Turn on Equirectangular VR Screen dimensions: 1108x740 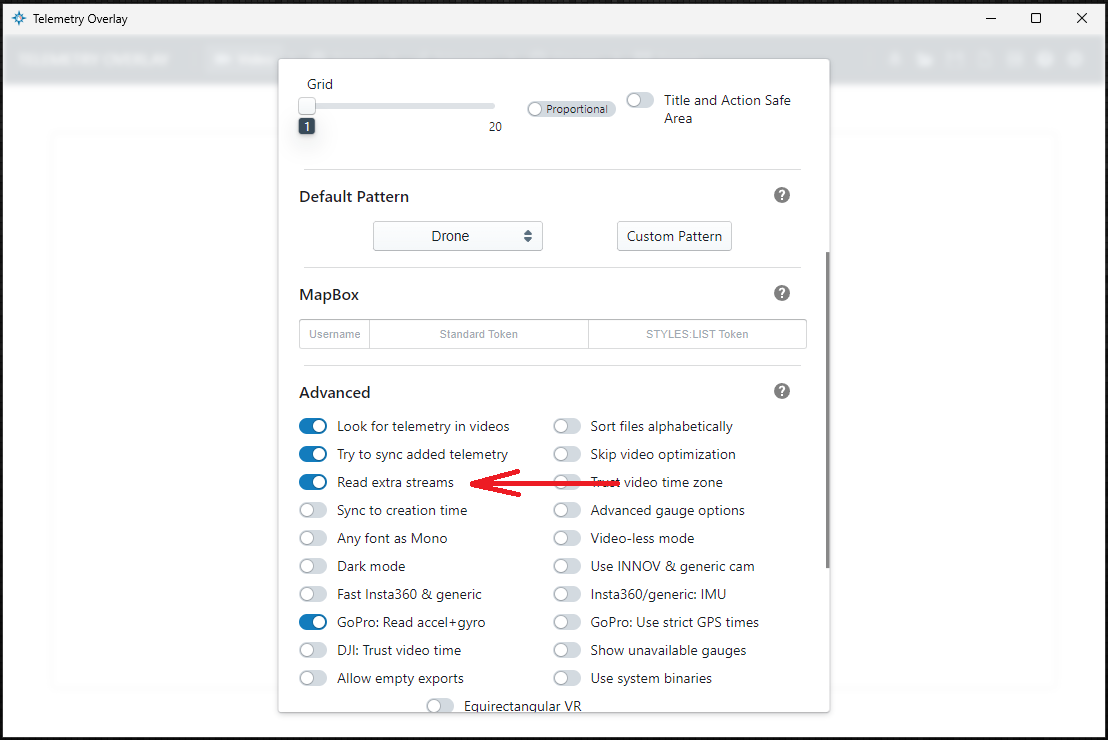440,705
